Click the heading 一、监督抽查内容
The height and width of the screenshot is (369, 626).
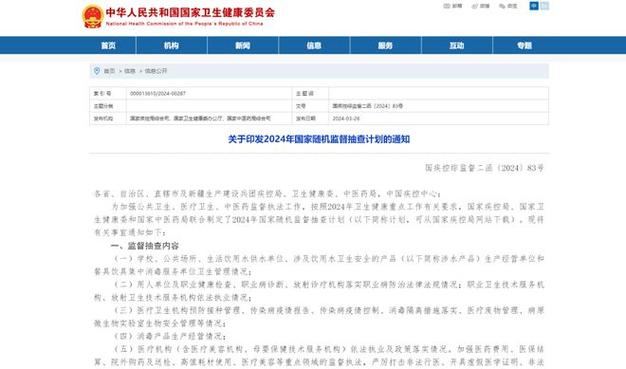[145, 246]
